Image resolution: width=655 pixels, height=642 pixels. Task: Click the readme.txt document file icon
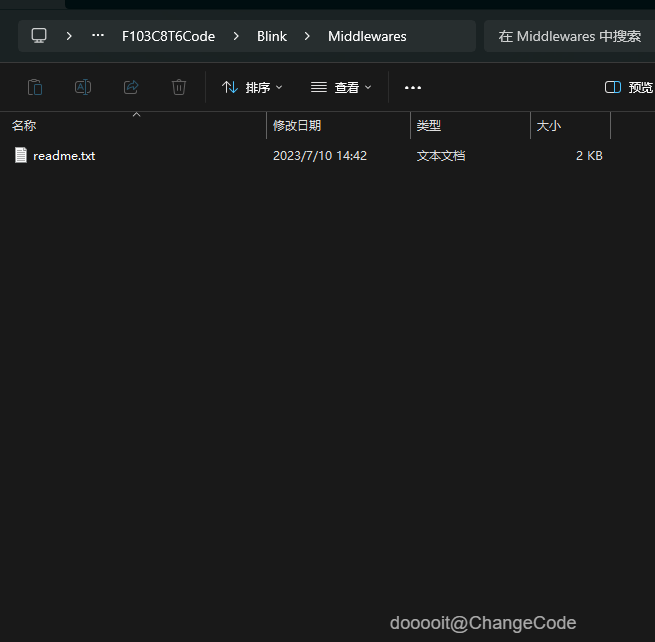pos(21,155)
